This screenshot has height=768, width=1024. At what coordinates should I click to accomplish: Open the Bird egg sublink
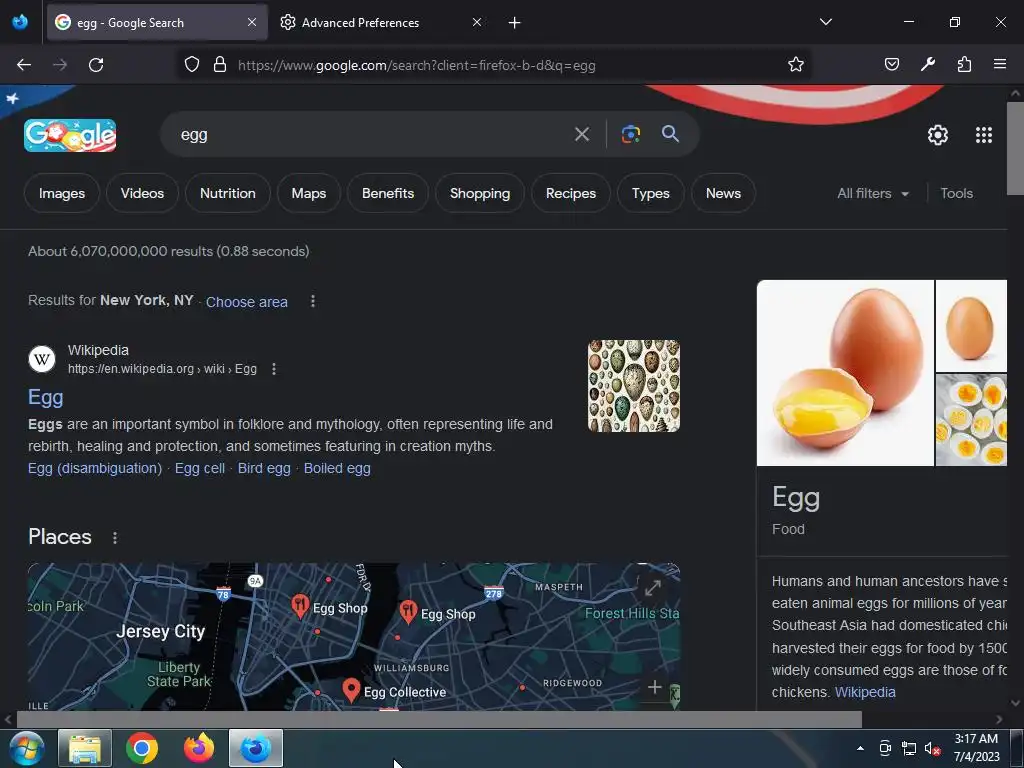point(264,468)
